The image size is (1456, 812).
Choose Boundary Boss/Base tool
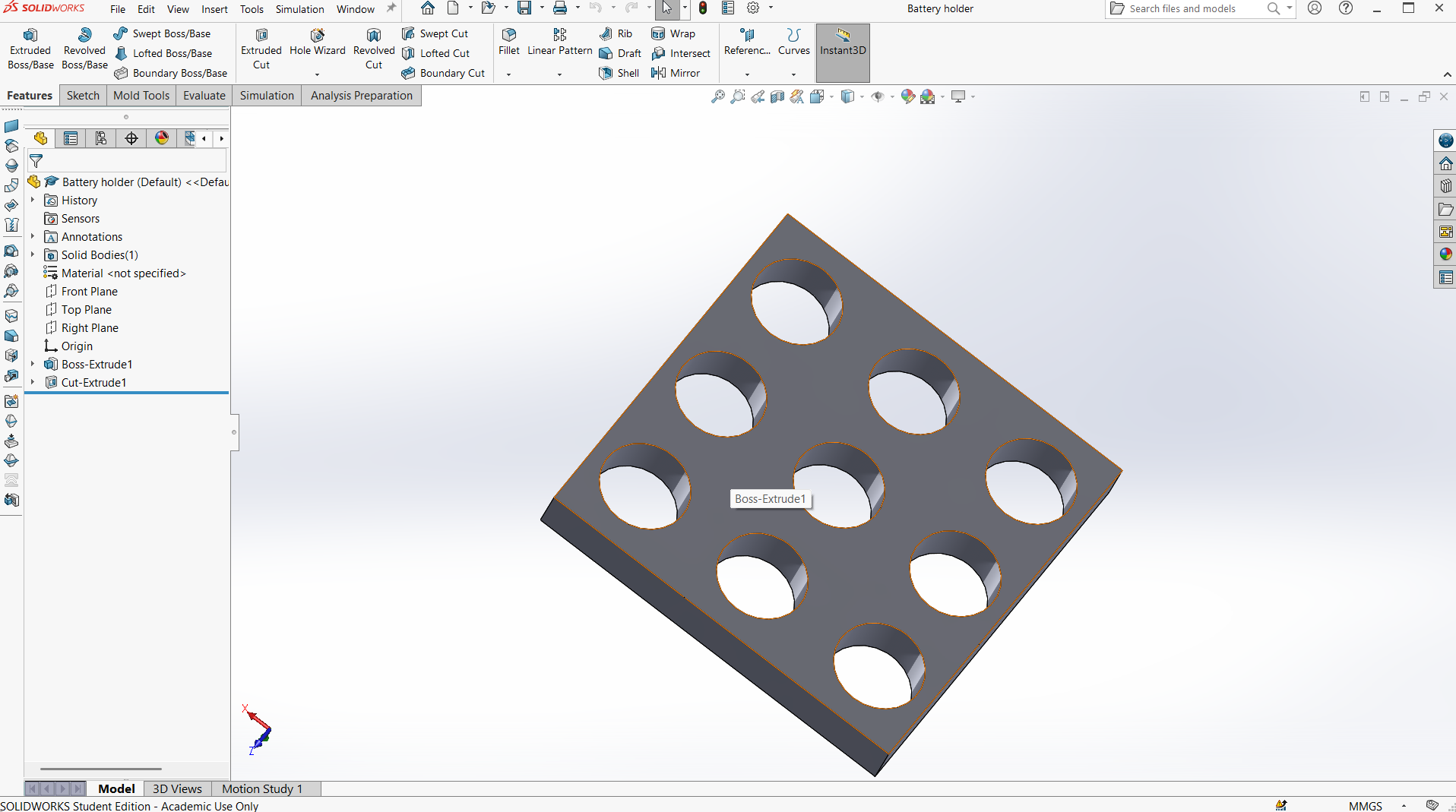[x=170, y=73]
